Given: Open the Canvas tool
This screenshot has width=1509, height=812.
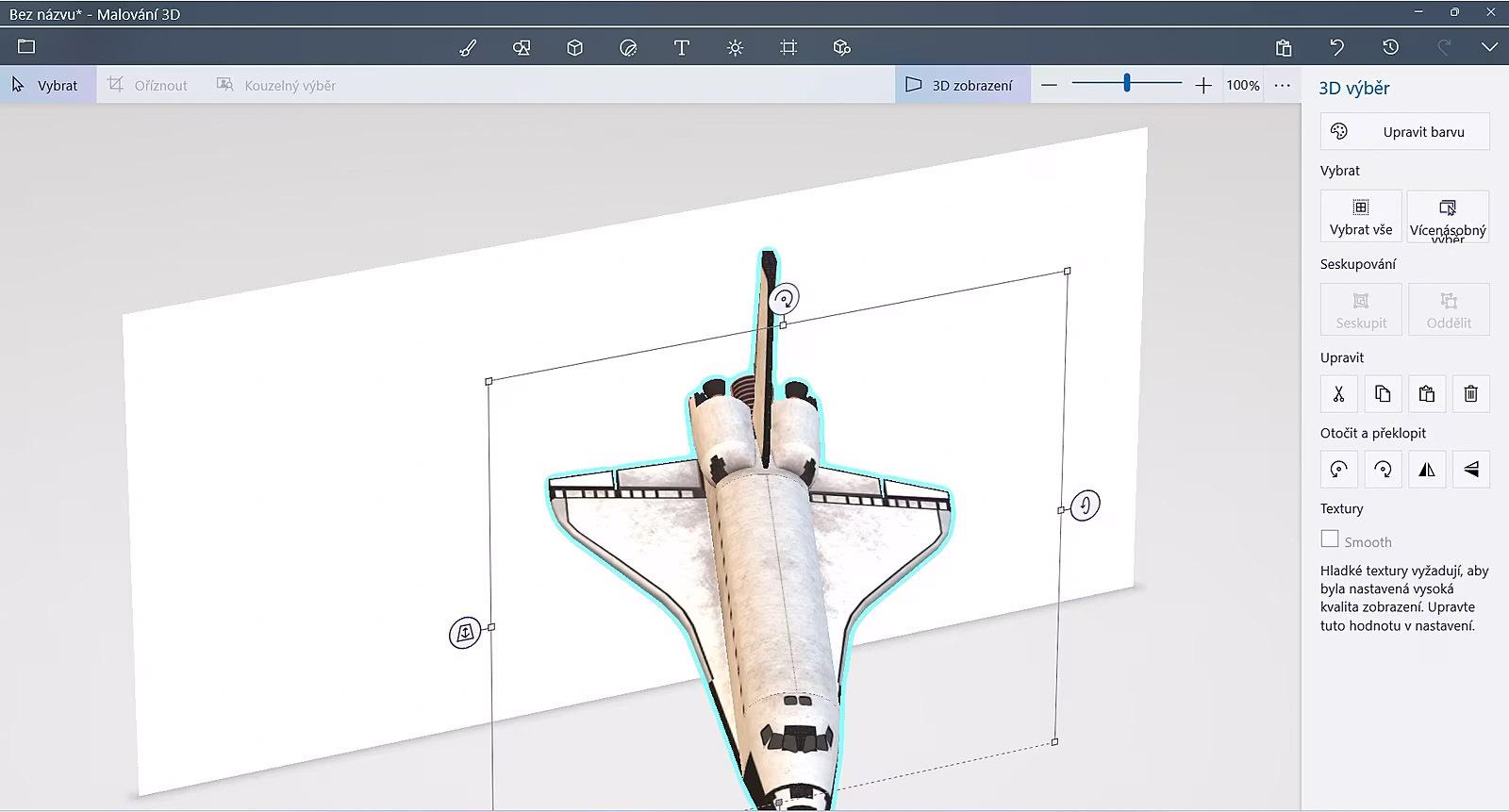Looking at the screenshot, I should tap(788, 47).
